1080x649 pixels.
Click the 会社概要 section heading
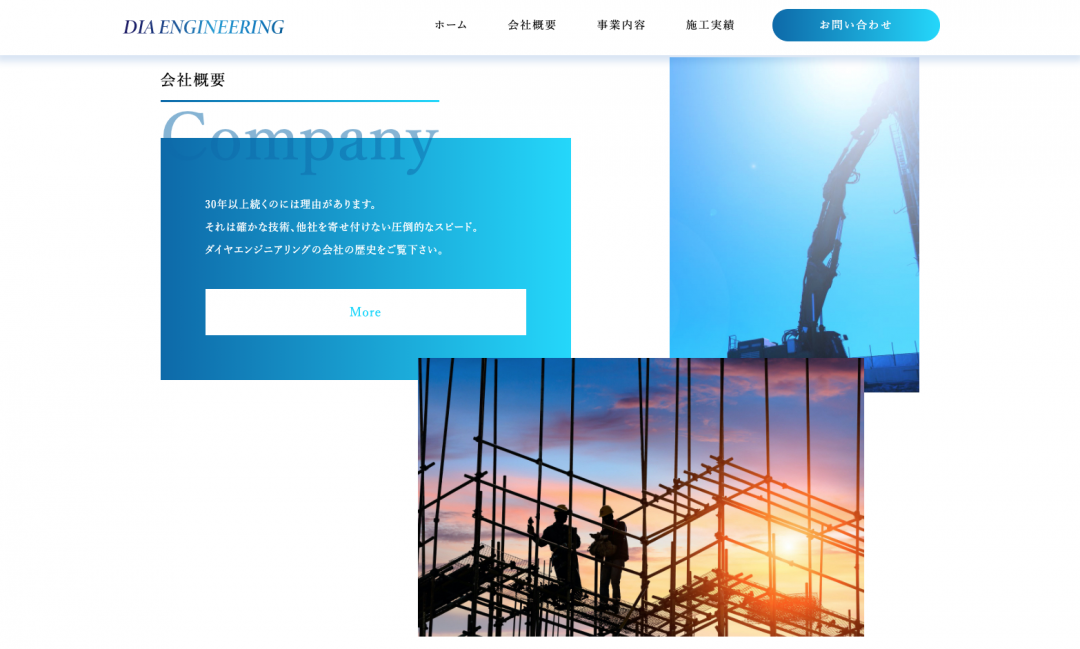(x=193, y=80)
